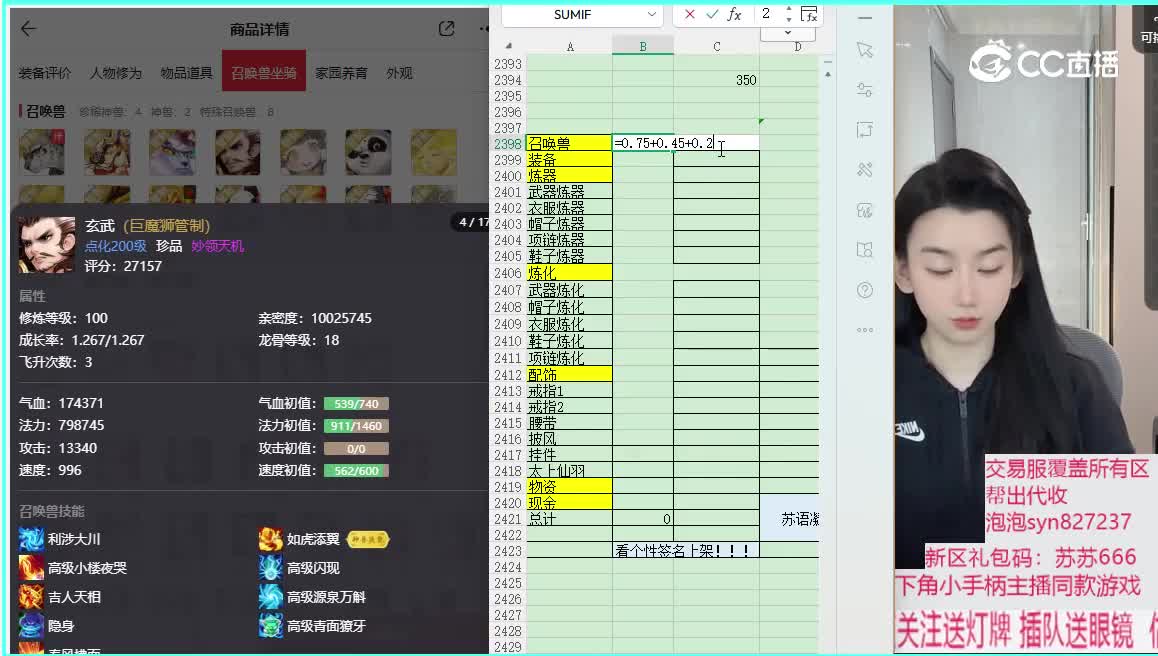Click the 物资 yellow cell

click(x=569, y=487)
